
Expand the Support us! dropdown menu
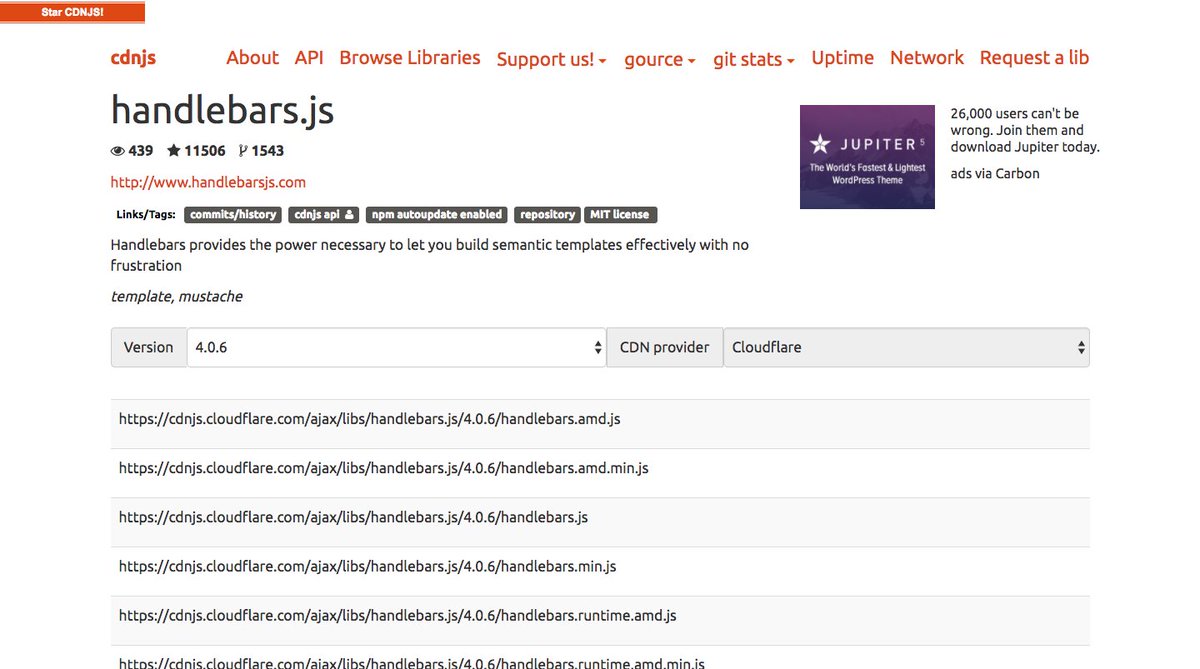point(552,59)
